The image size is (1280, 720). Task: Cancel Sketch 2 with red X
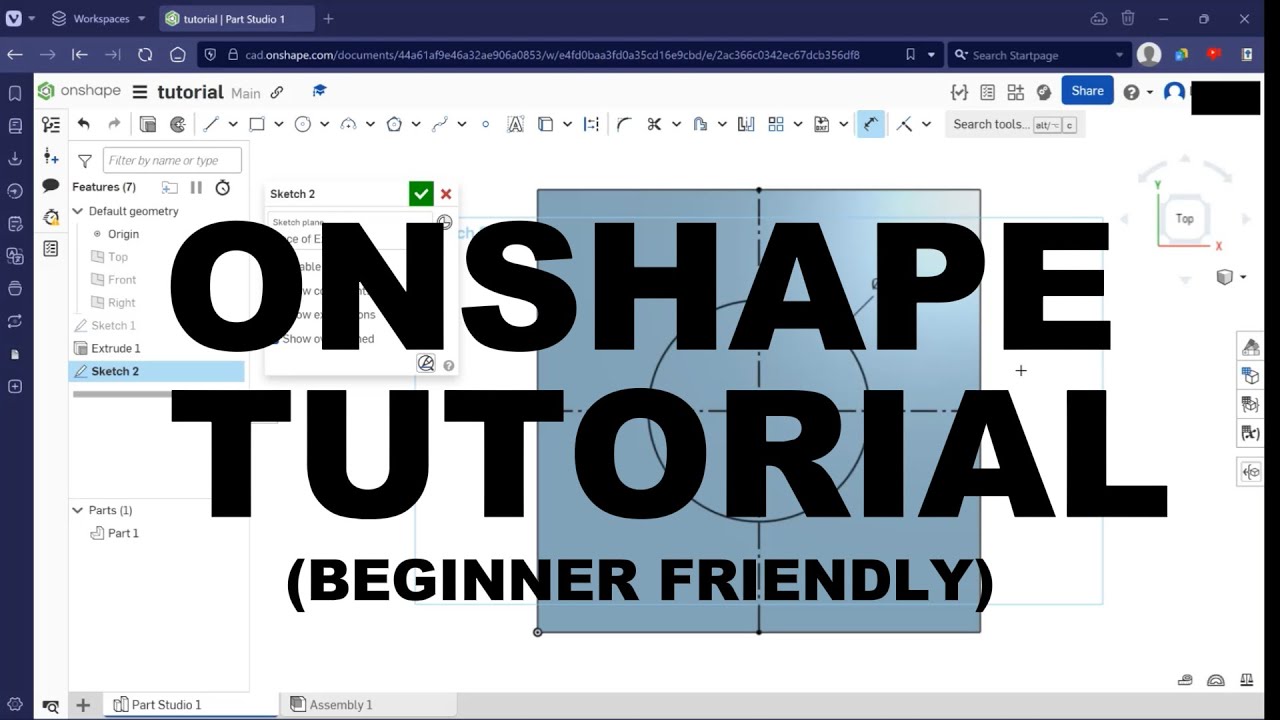[446, 194]
